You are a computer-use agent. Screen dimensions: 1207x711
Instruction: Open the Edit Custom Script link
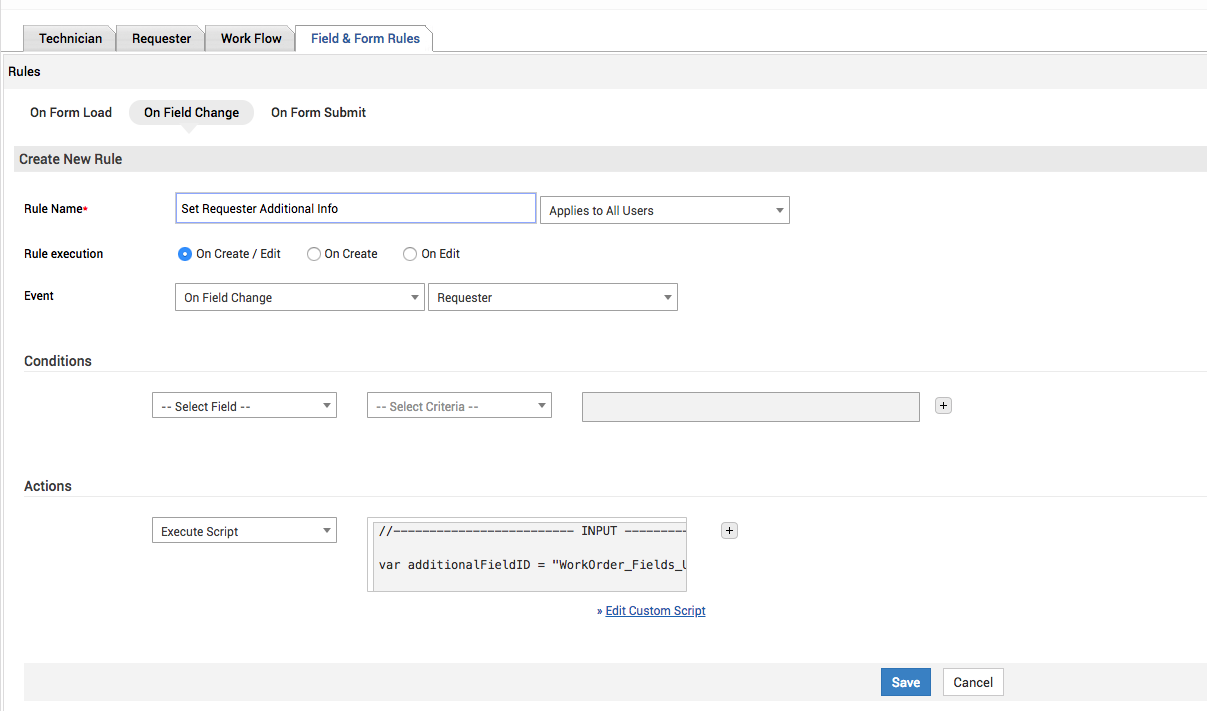point(655,611)
